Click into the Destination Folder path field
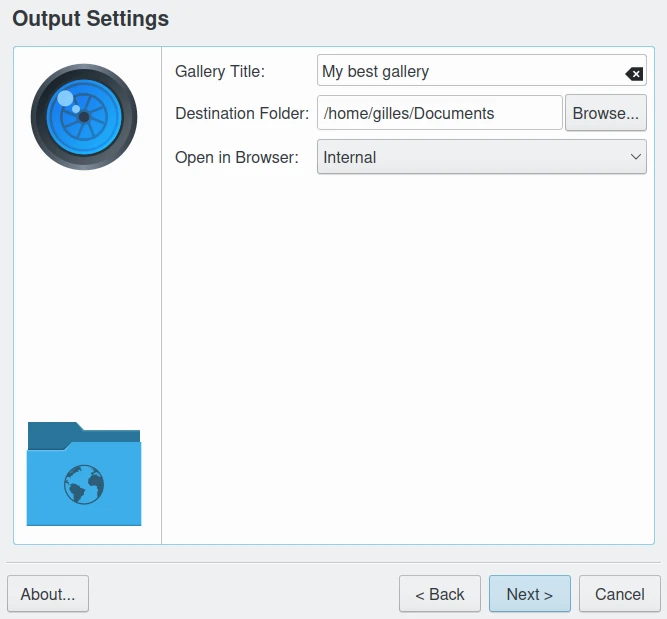Viewport: 667px width, 619px height. (439, 113)
